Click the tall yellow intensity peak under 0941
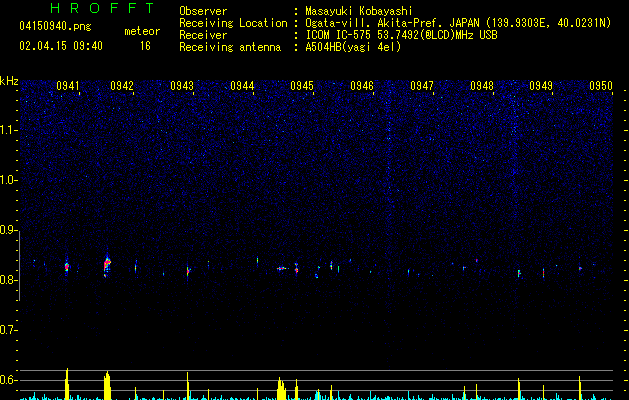 click(x=67, y=384)
